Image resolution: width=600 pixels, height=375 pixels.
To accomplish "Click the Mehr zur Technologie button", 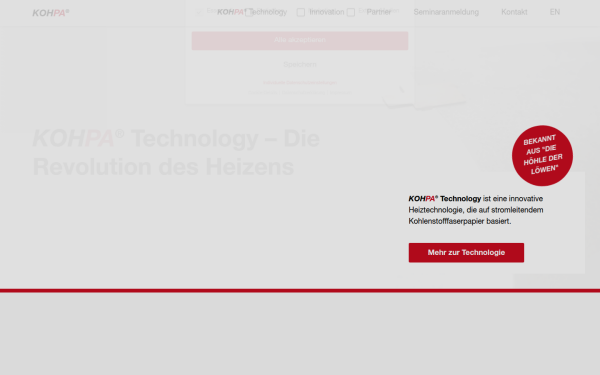I will (466, 253).
